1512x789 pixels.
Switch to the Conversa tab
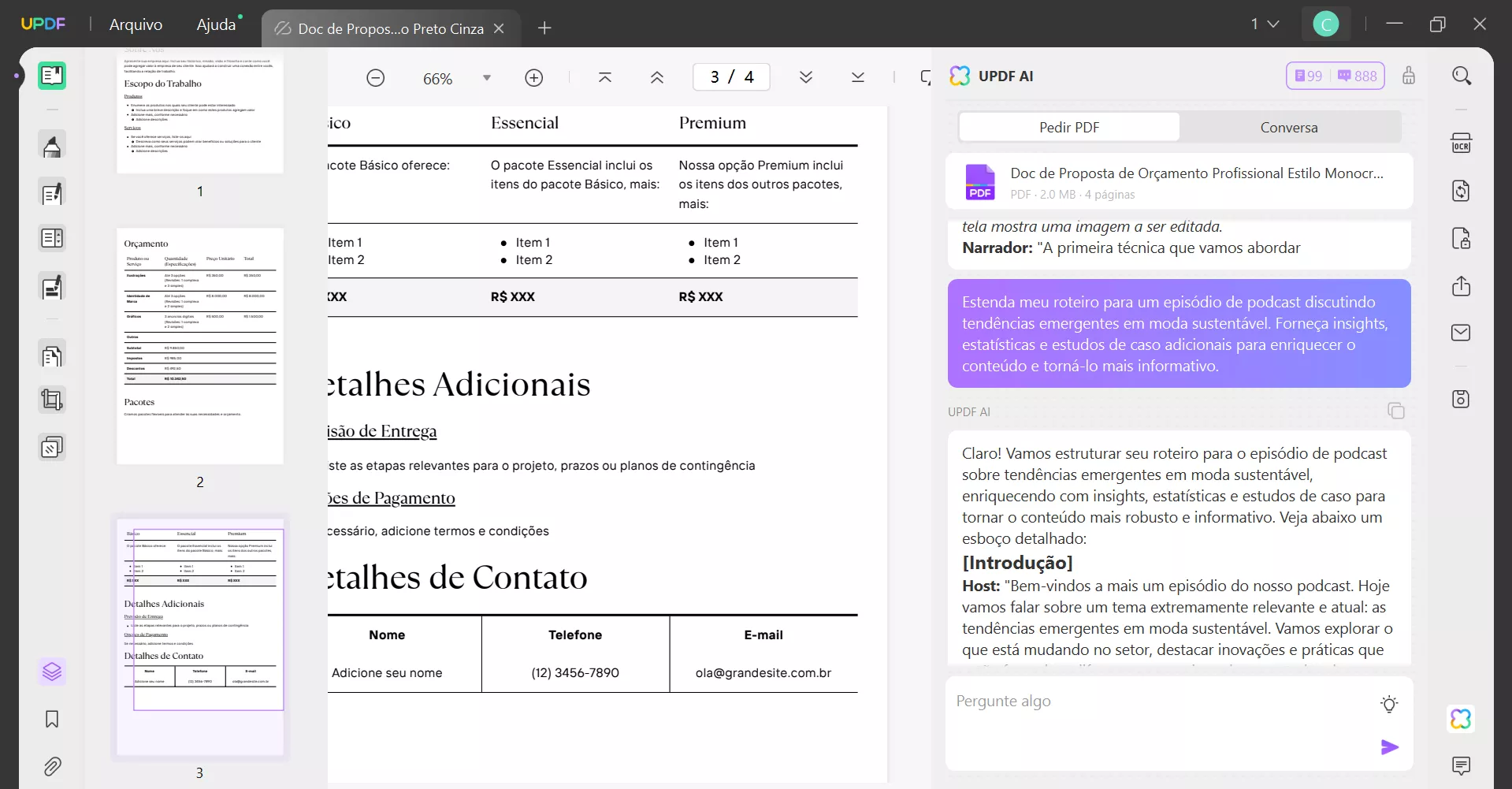click(x=1289, y=127)
